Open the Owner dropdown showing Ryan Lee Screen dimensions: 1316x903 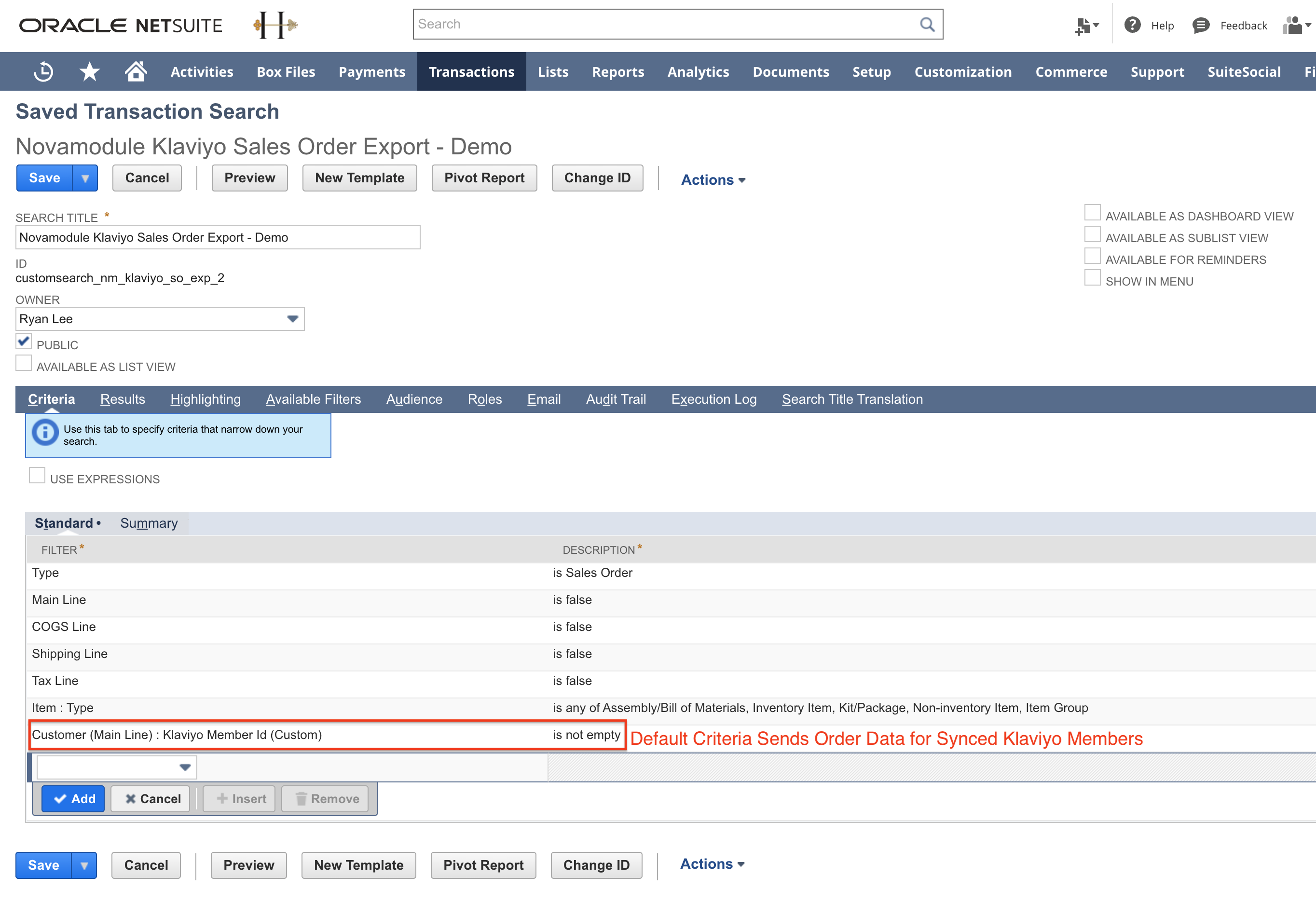160,319
